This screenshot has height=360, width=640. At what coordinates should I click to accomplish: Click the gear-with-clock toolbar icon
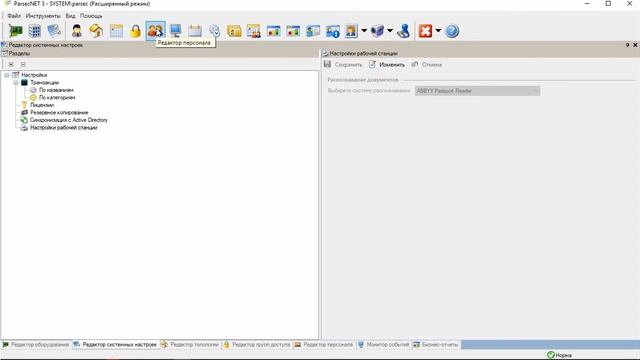click(x=215, y=31)
